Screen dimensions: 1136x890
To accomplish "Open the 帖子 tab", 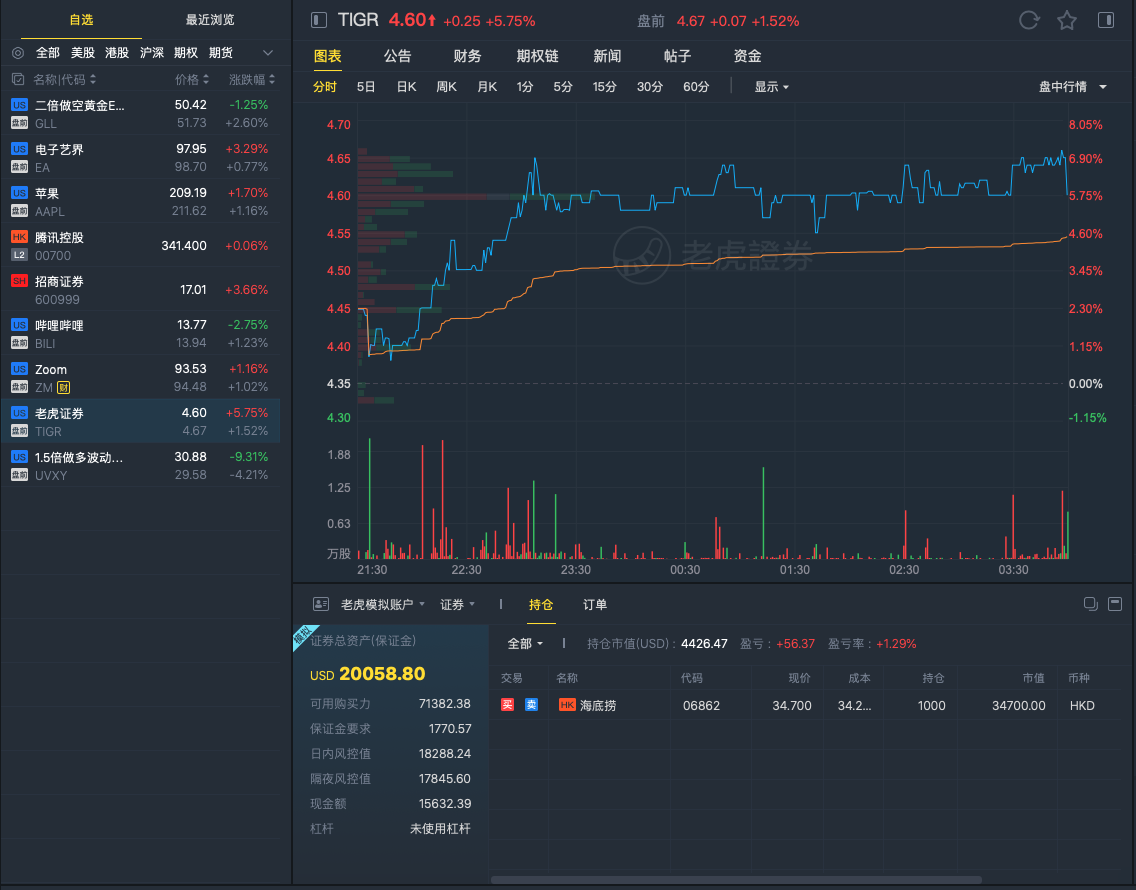I will pyautogui.click(x=677, y=56).
